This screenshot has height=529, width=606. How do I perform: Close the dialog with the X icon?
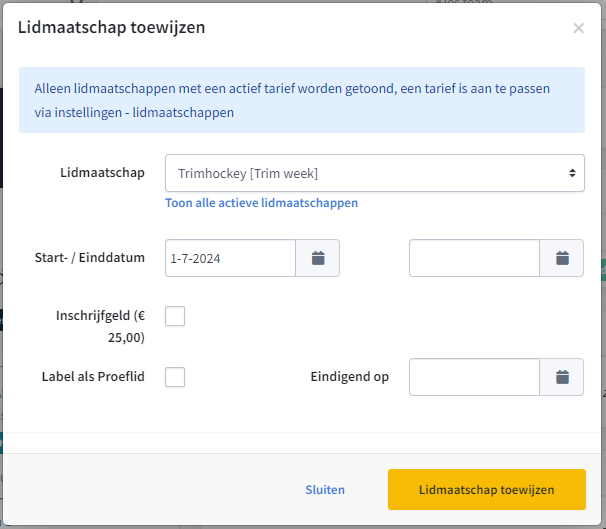(x=579, y=28)
